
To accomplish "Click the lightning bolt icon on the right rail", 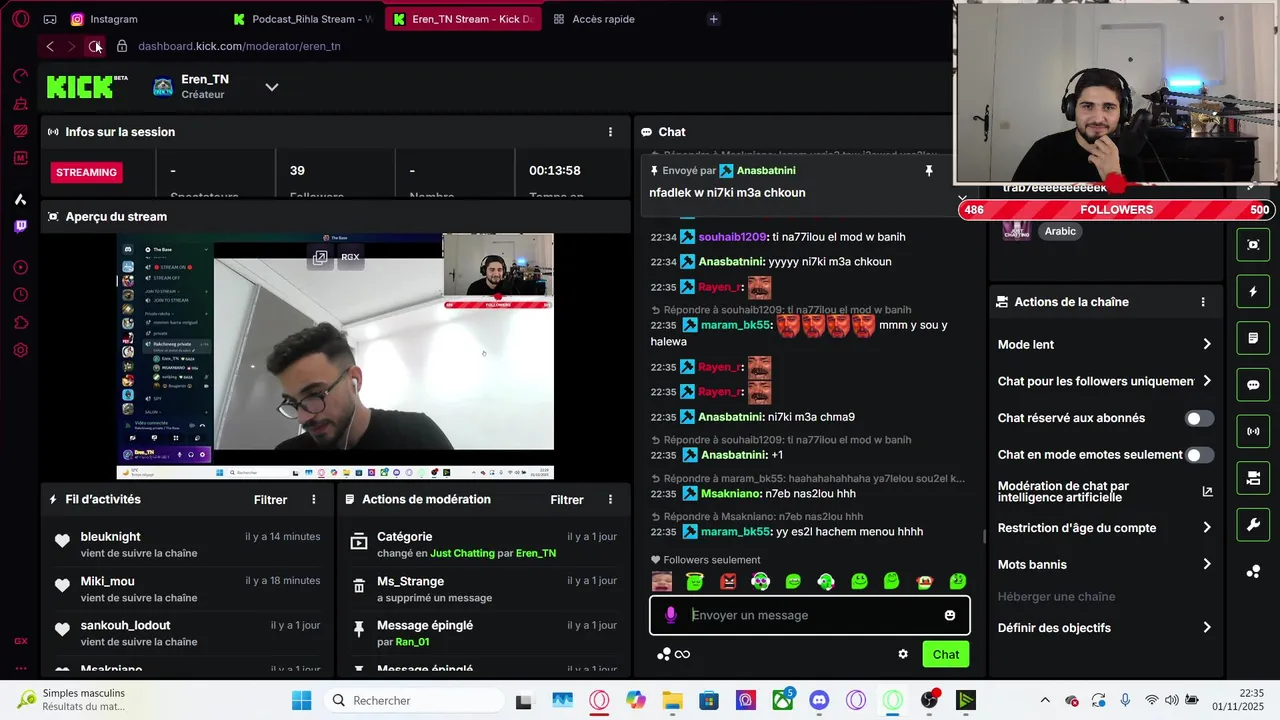I will coord(1253,291).
